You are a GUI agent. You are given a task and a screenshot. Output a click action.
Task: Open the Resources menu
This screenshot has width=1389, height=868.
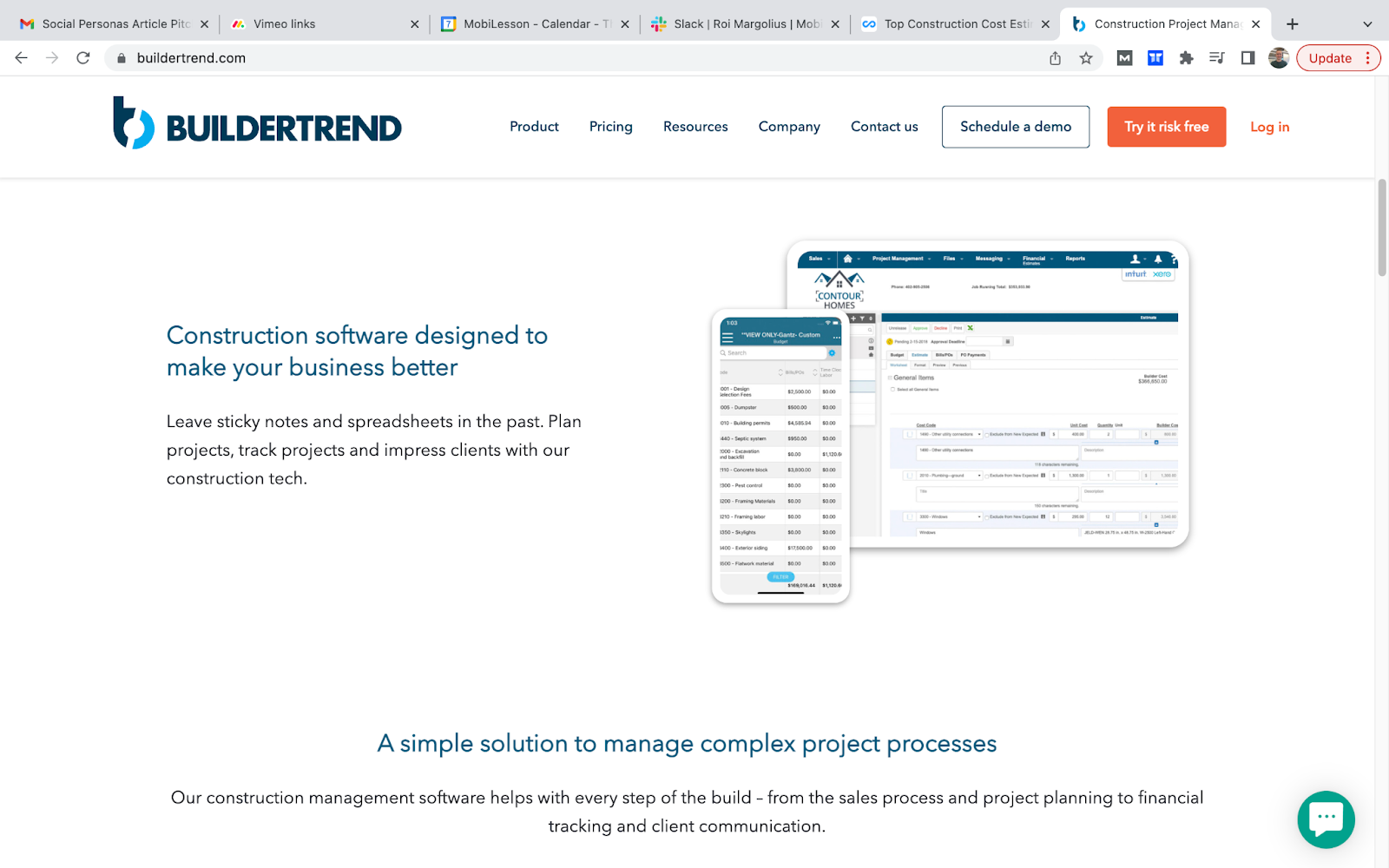pyautogui.click(x=695, y=127)
